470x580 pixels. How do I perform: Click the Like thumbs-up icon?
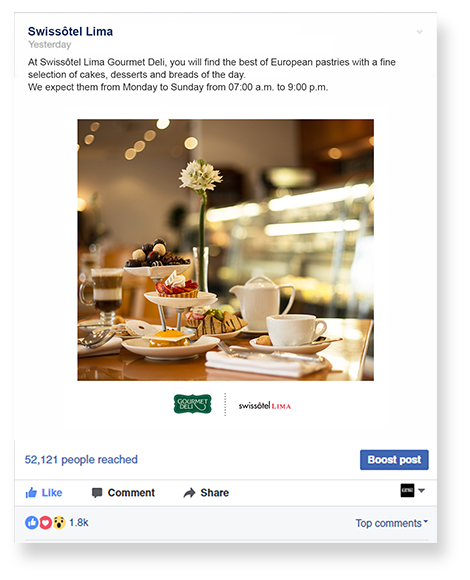(x=31, y=492)
